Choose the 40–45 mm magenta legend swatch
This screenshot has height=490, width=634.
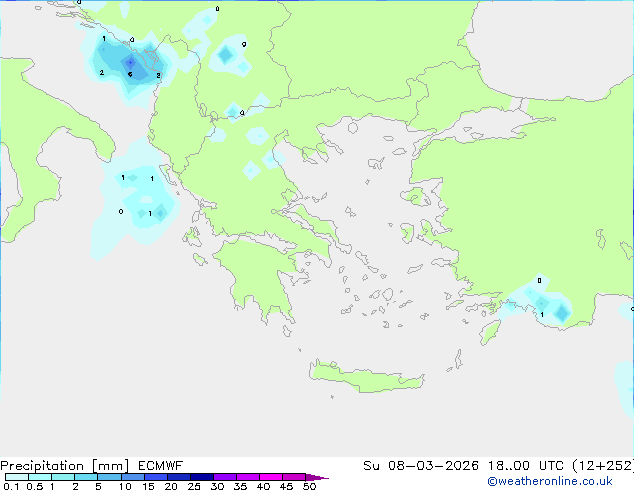click(x=271, y=477)
